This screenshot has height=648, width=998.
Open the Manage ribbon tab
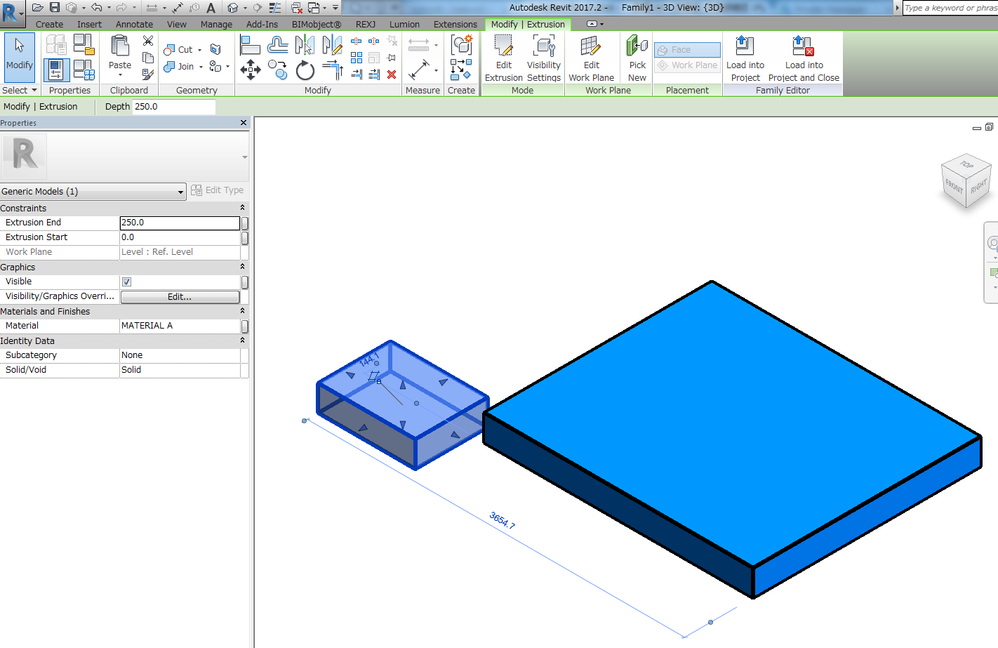click(x=216, y=24)
